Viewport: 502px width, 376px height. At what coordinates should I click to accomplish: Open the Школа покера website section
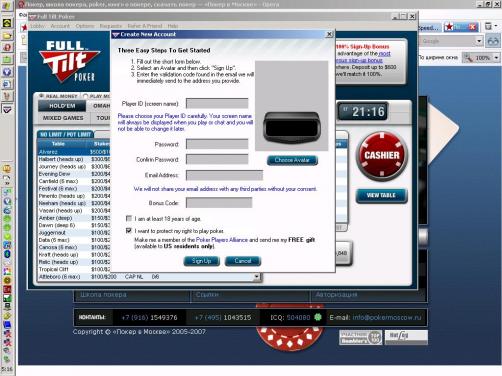tap(103, 295)
